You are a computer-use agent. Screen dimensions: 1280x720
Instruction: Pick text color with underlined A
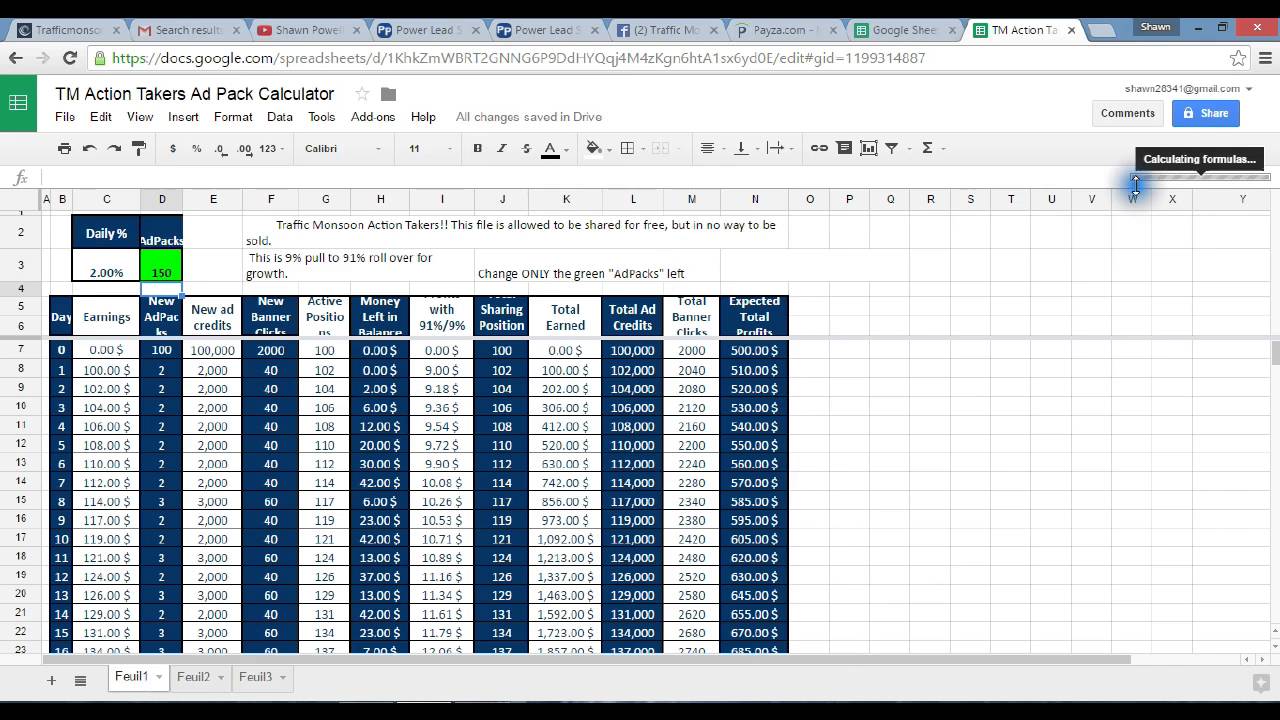coord(550,148)
